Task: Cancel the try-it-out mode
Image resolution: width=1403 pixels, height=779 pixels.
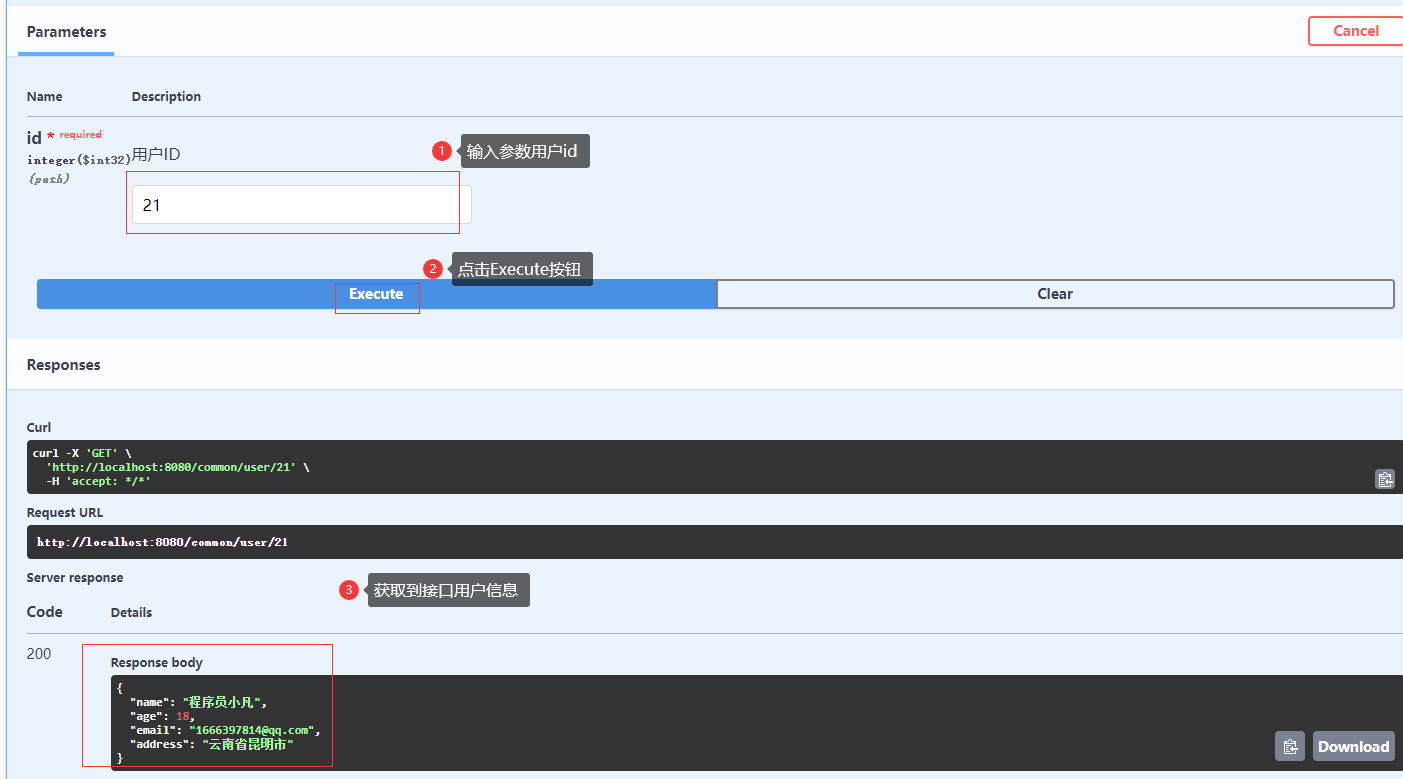Action: pyautogui.click(x=1355, y=31)
